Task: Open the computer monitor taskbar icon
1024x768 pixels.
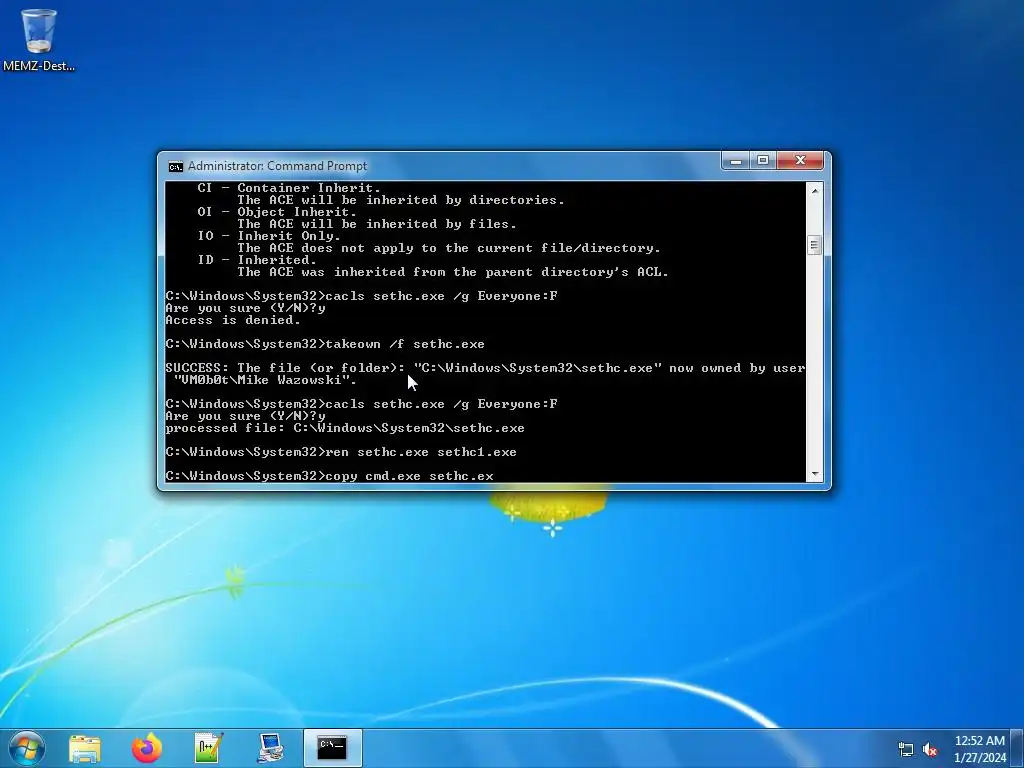Action: pos(270,748)
